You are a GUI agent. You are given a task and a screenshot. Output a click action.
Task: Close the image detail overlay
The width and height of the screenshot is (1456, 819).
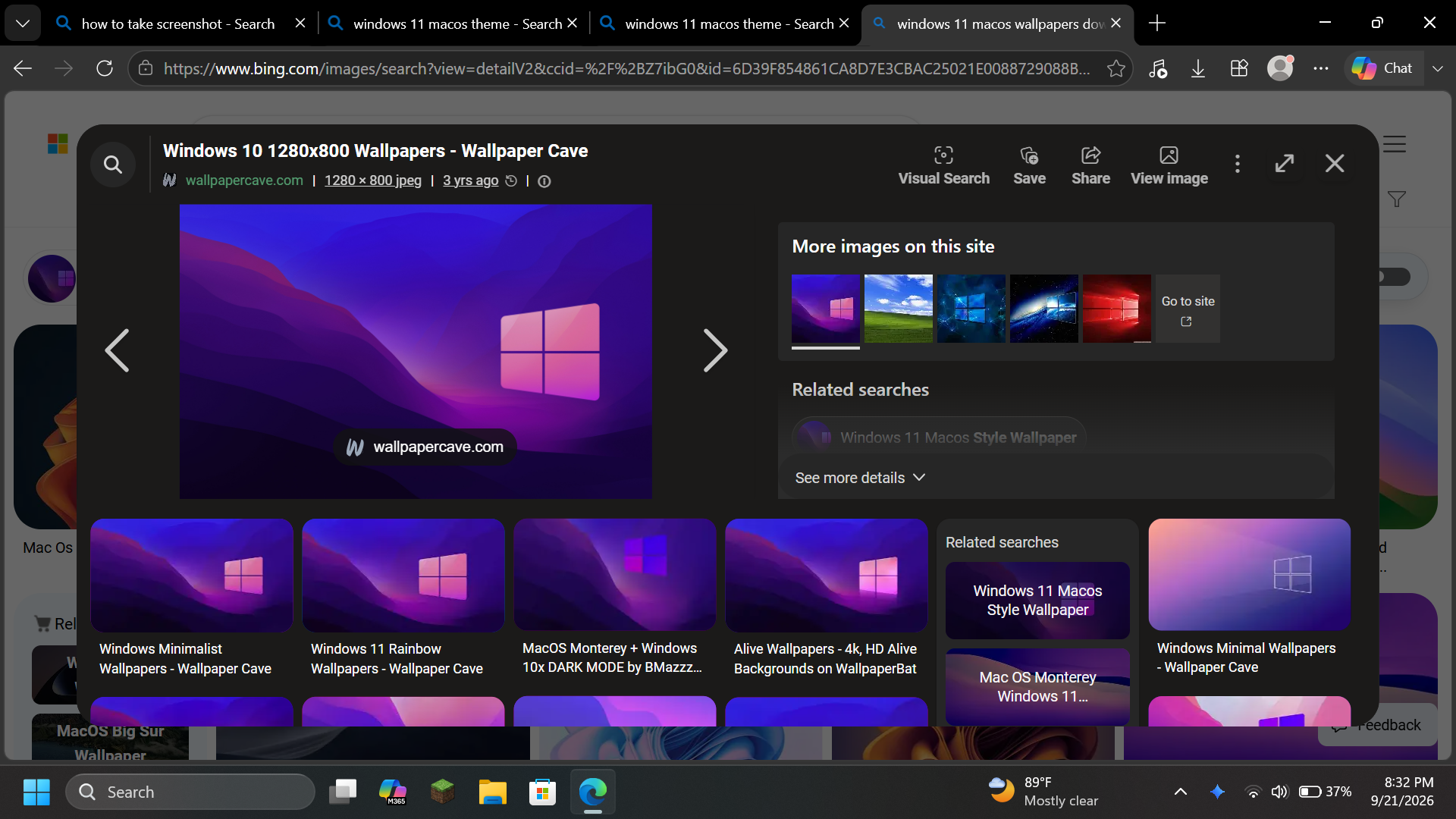1335,164
